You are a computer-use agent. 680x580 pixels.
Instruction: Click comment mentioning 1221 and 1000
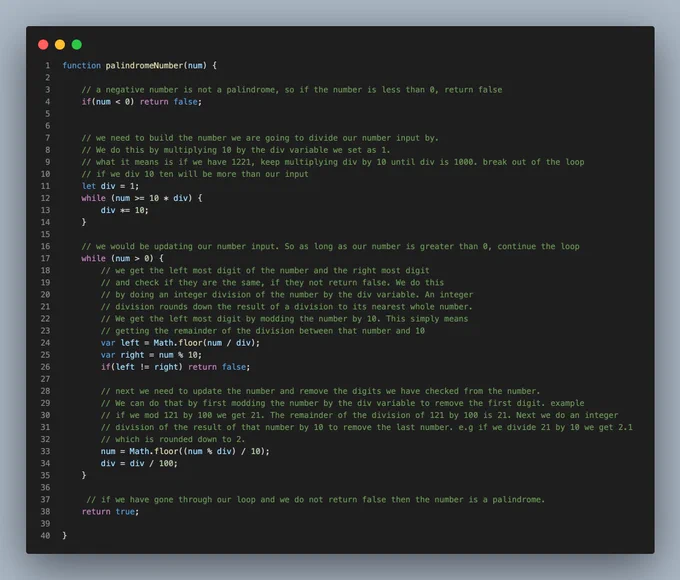tap(333, 162)
